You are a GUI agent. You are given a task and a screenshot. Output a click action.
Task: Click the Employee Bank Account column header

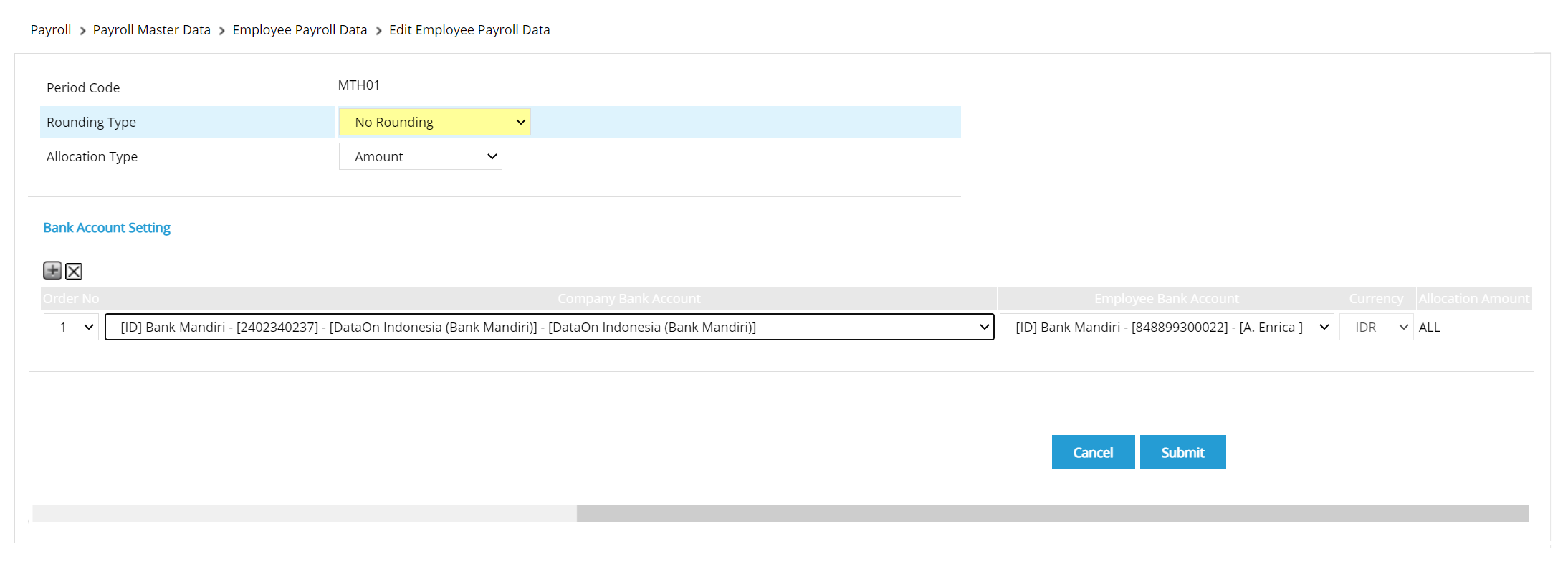(1167, 298)
